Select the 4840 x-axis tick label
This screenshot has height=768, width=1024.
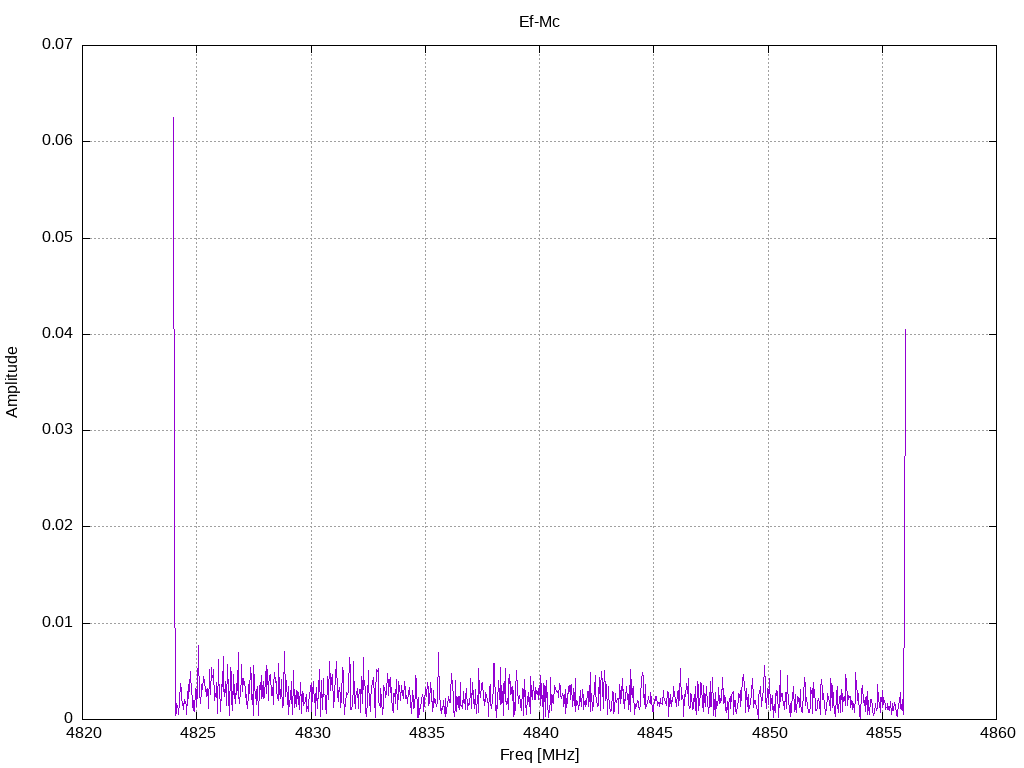tap(540, 735)
